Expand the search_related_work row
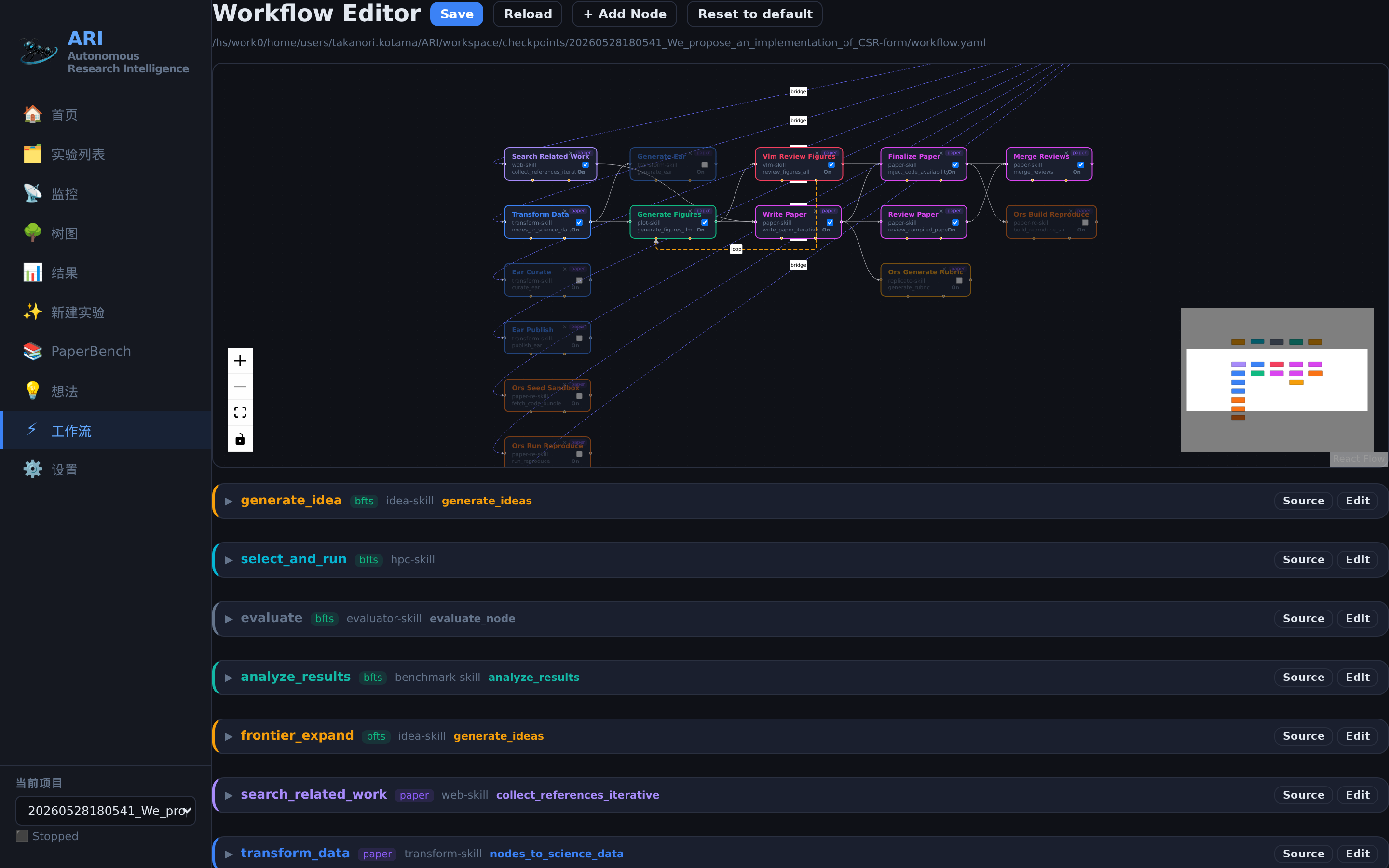1389x868 pixels. coord(229,795)
